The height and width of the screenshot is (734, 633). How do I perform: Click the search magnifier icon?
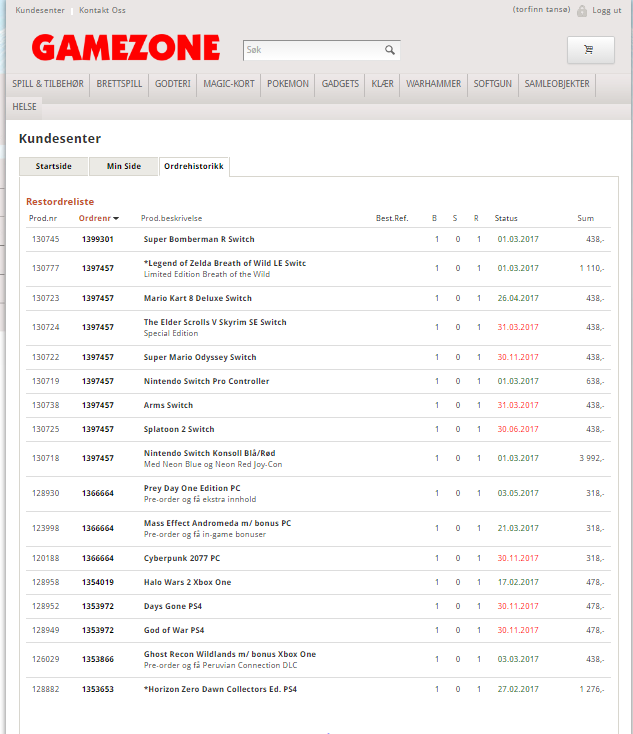coord(390,50)
